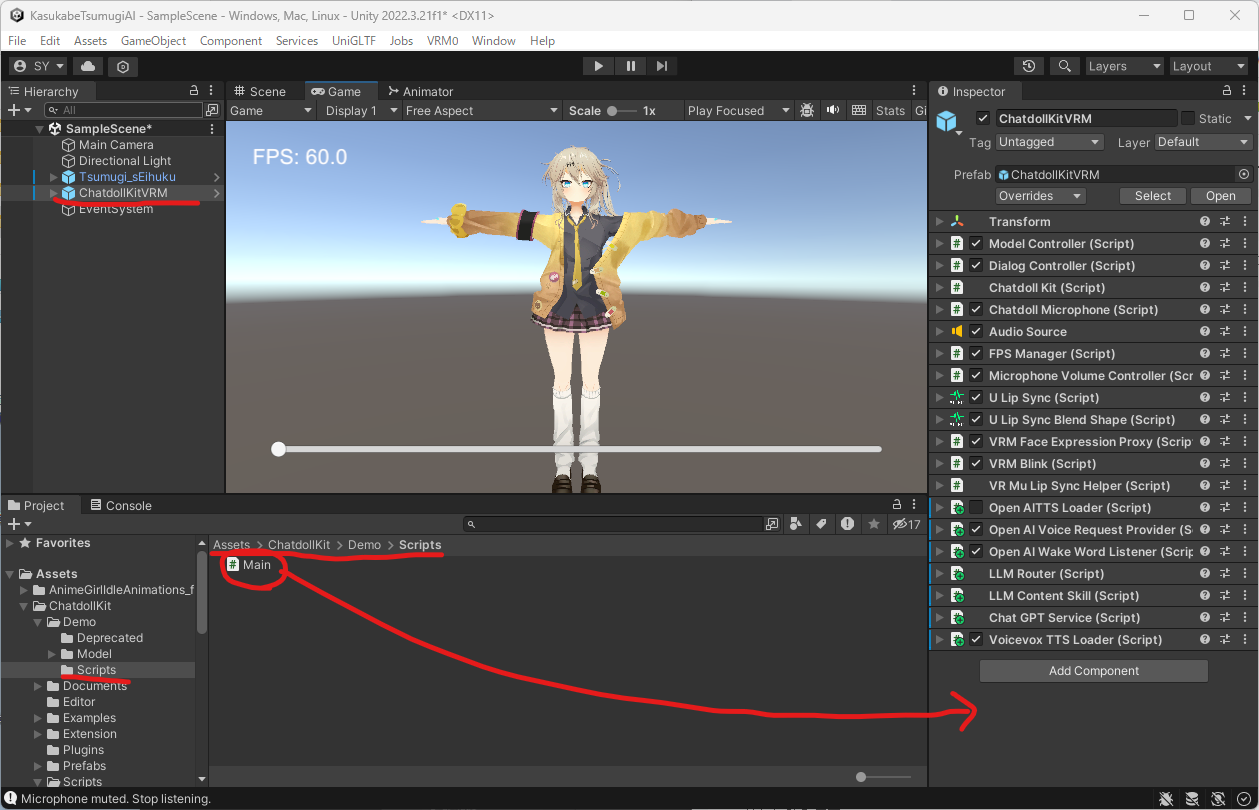Viewport: 1259px width, 810px height.
Task: Click the Stats button in Game view
Action: [890, 111]
